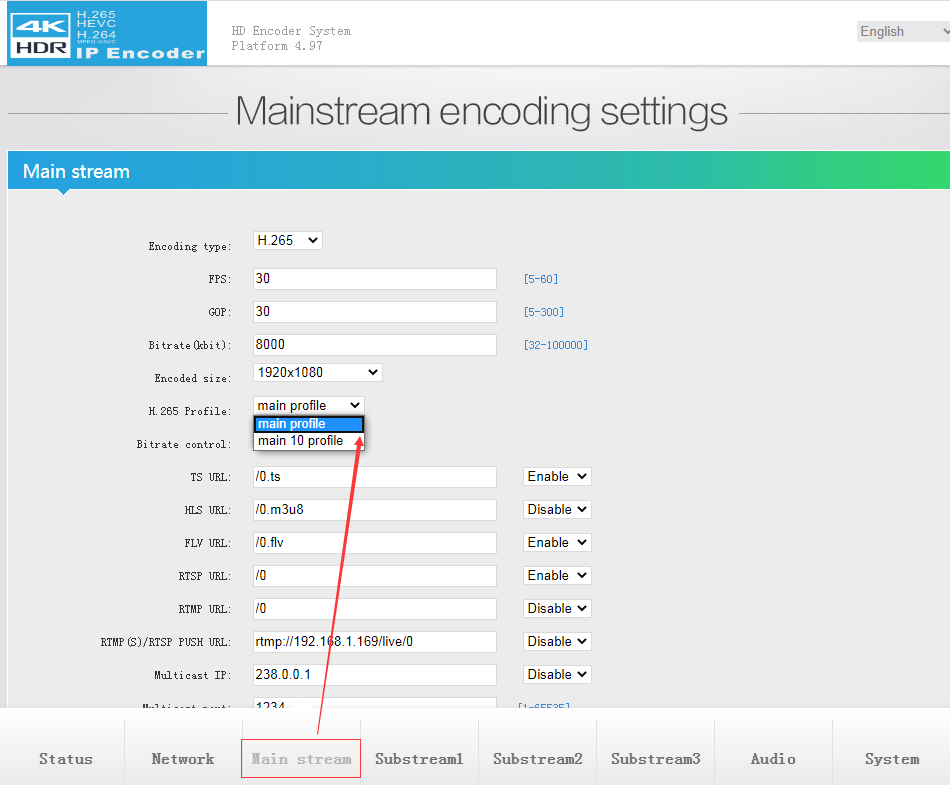Open the Multicast IP Disable selector
Viewport: 950px width, 785px height.
pyautogui.click(x=557, y=675)
